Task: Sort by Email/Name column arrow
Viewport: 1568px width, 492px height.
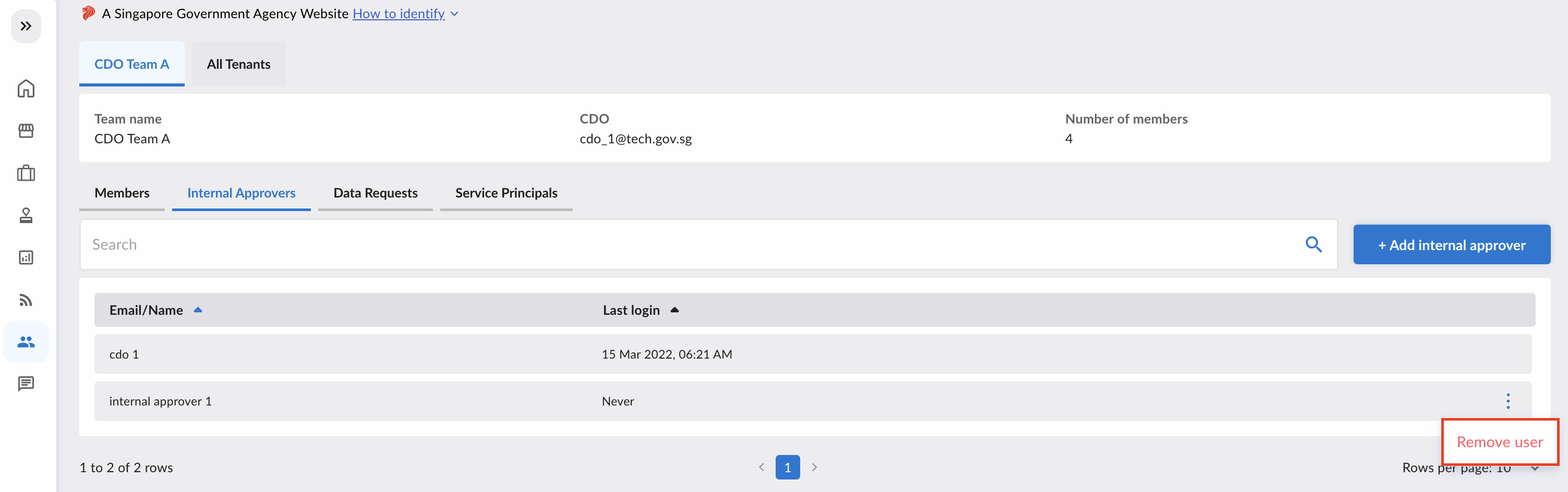Action: pos(198,310)
